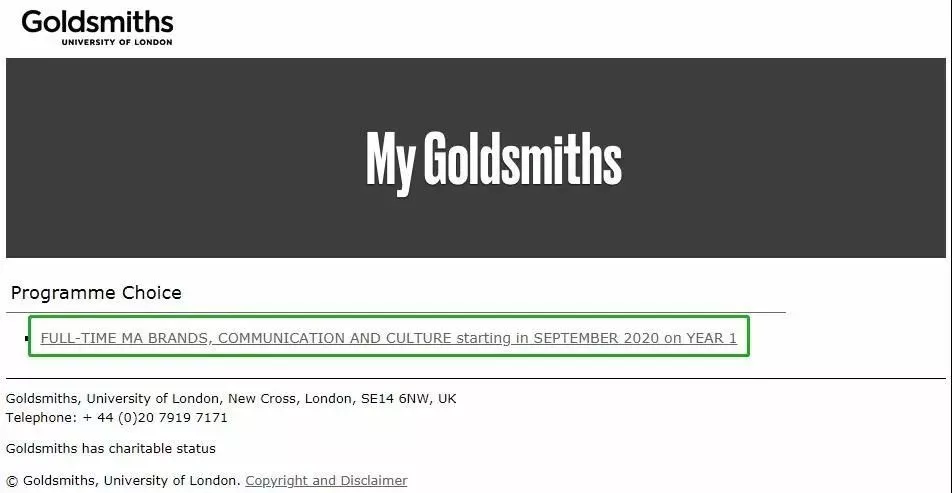Click the Goldsmiths New Cross address line
This screenshot has height=493, width=952.
coord(231,399)
